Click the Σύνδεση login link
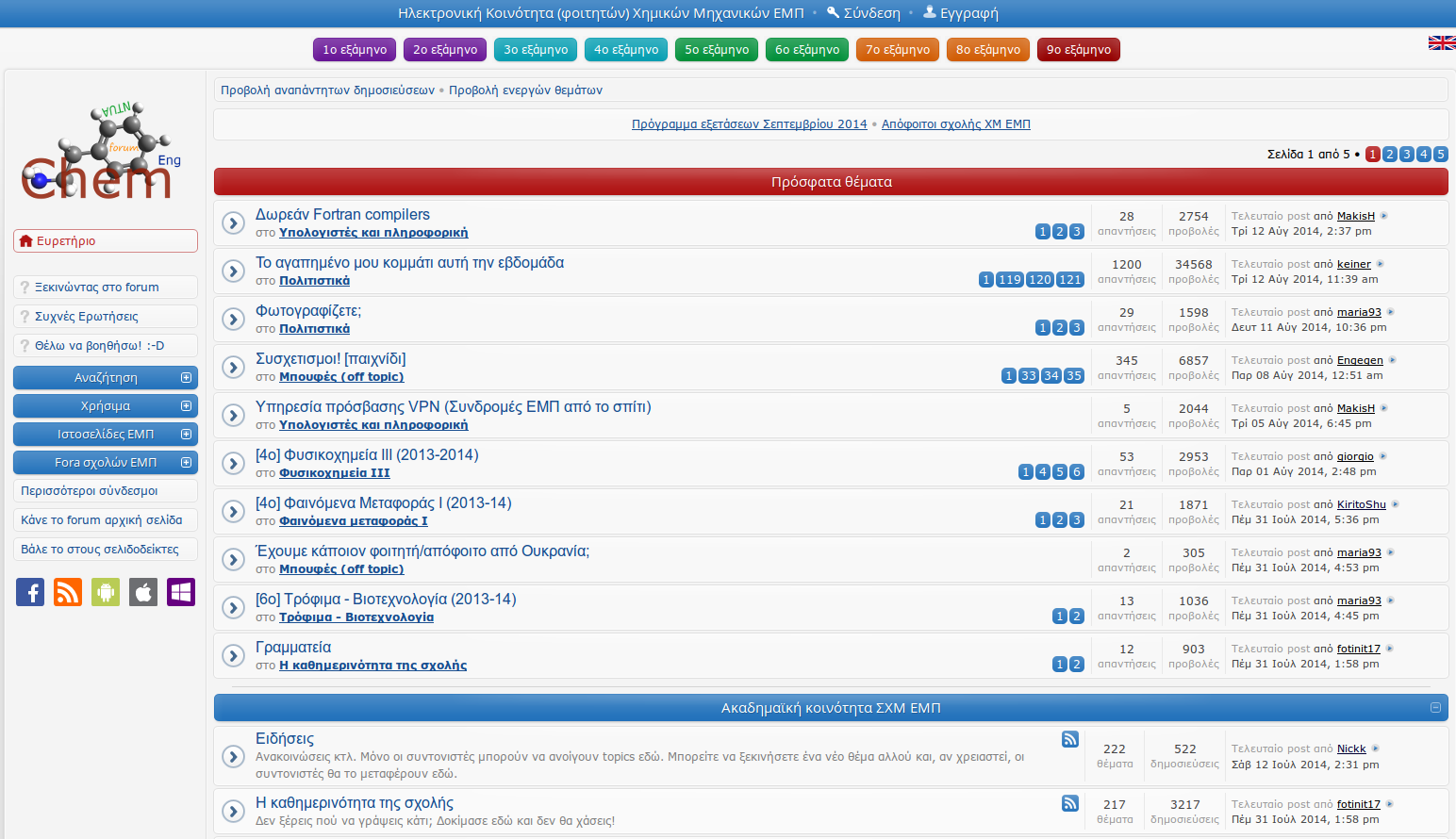Image resolution: width=1456 pixels, height=839 pixels. (x=863, y=13)
